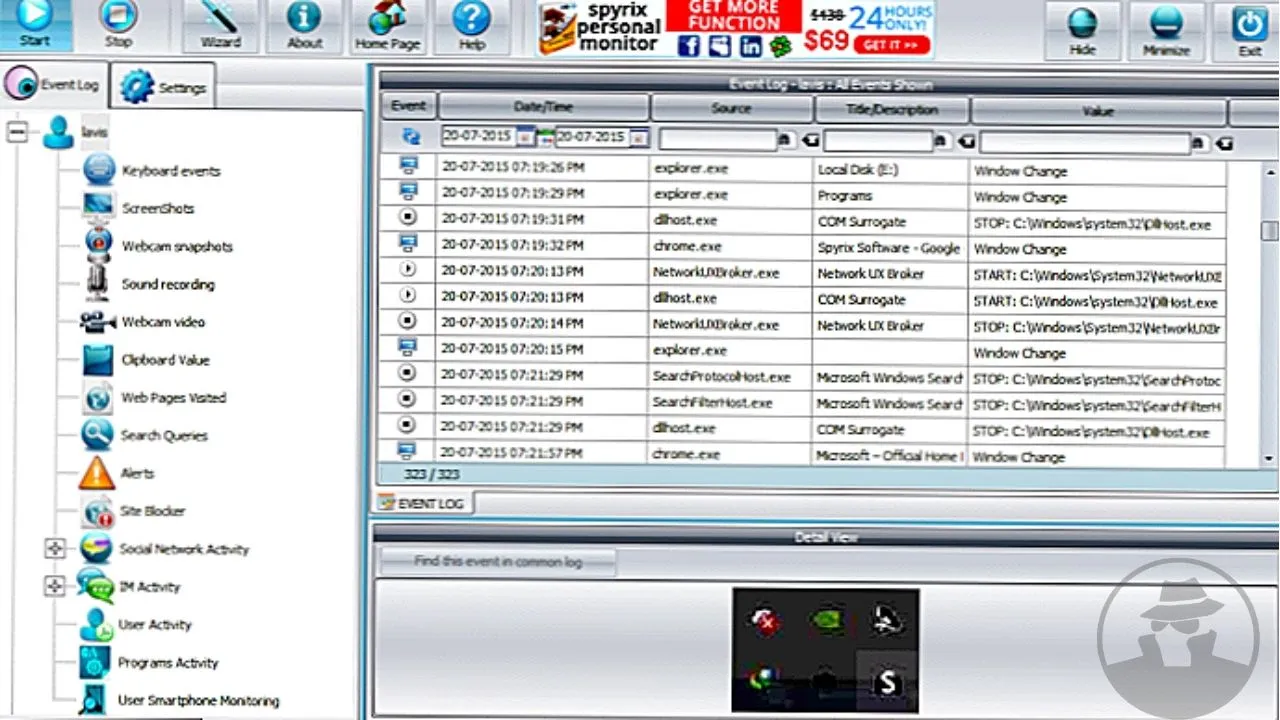Select 07:20:15 PM explorer.exe row

point(802,351)
